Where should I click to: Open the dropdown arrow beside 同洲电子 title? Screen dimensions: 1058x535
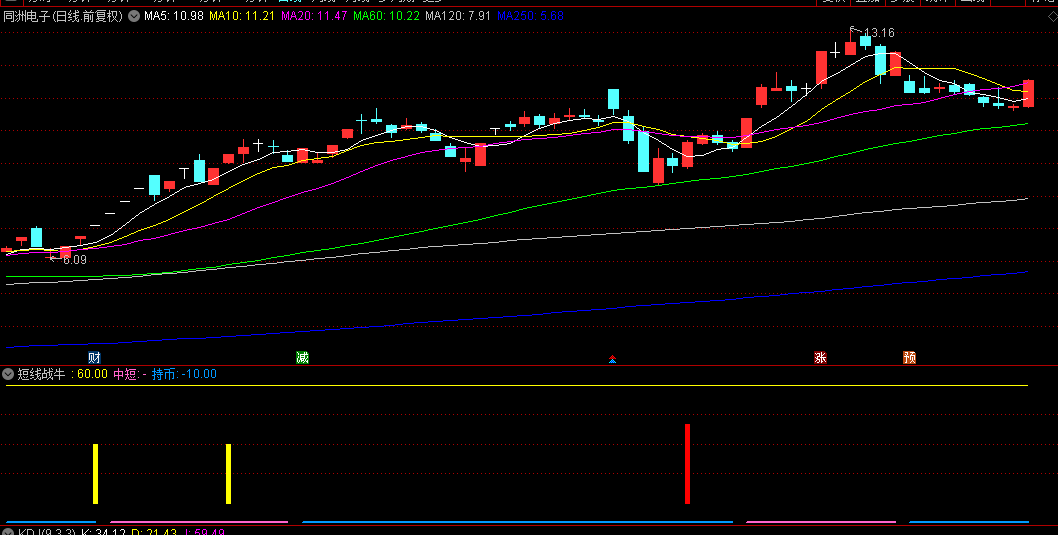[134, 16]
